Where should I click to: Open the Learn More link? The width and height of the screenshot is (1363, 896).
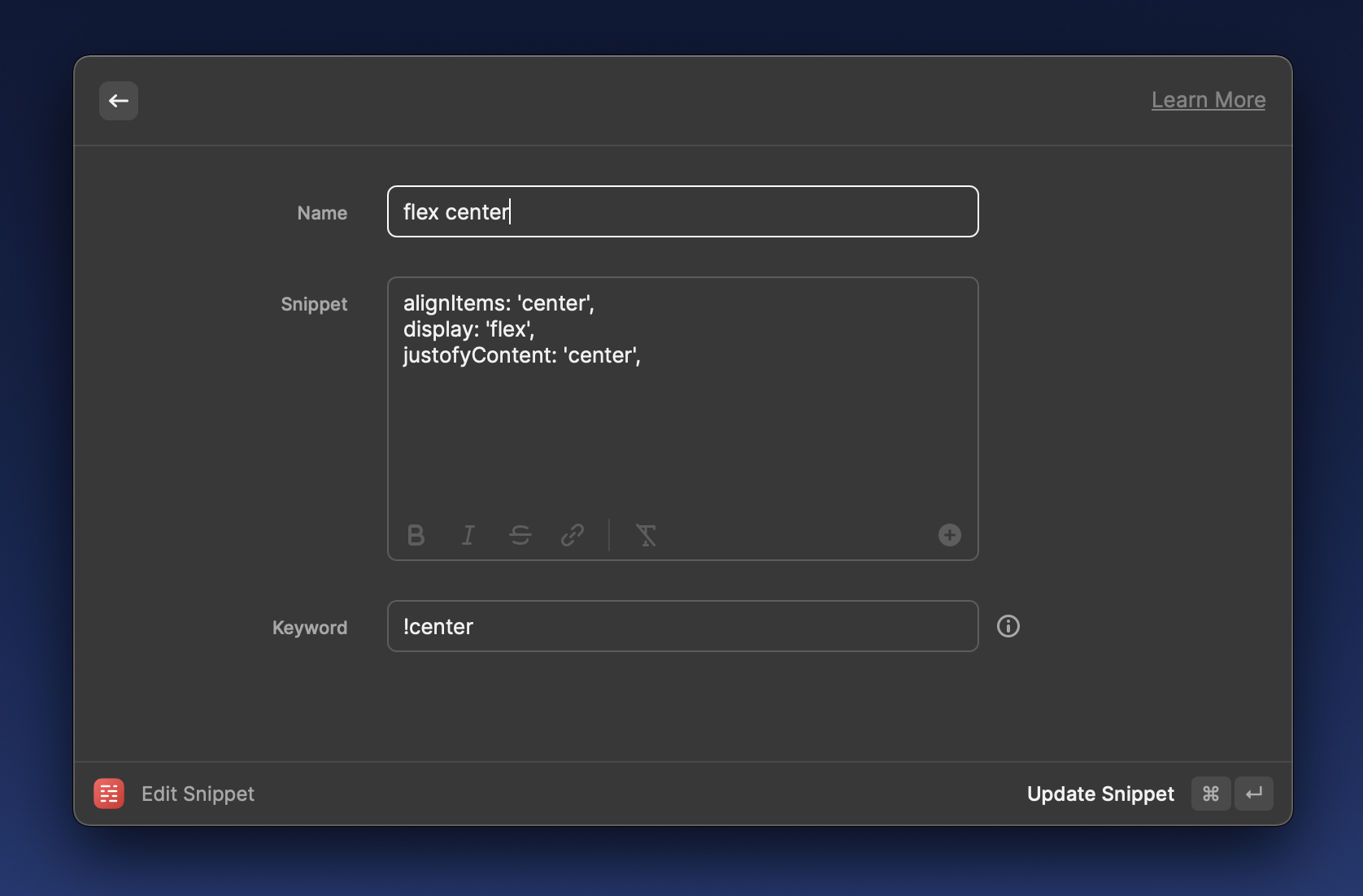click(x=1208, y=99)
